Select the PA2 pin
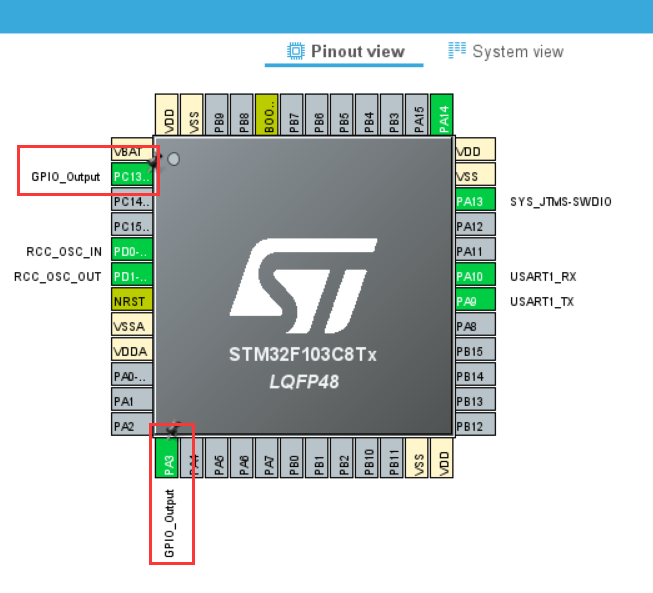Image resolution: width=653 pixels, height=593 pixels. pos(132,424)
